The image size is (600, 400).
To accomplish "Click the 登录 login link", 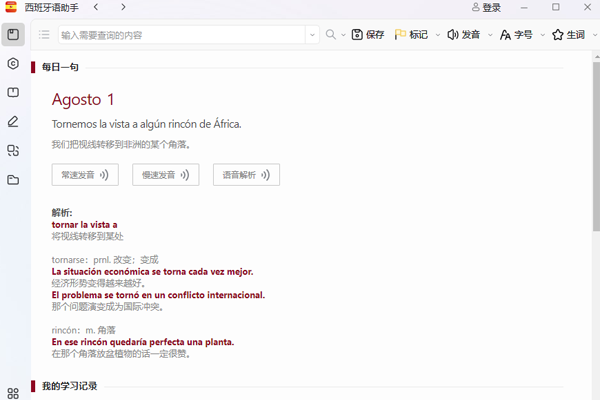I will (486, 7).
